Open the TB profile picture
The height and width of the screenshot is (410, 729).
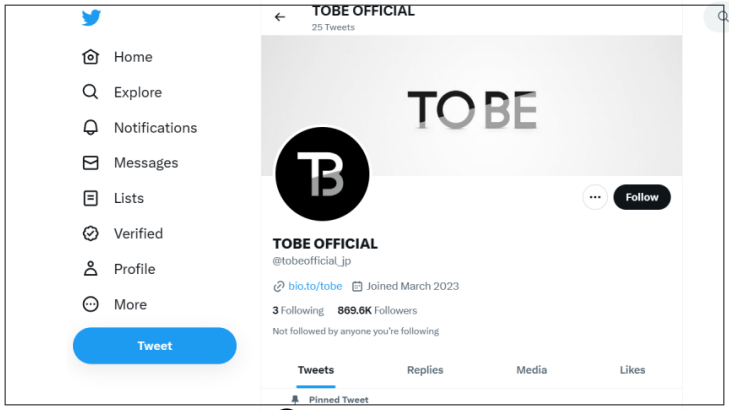point(322,174)
